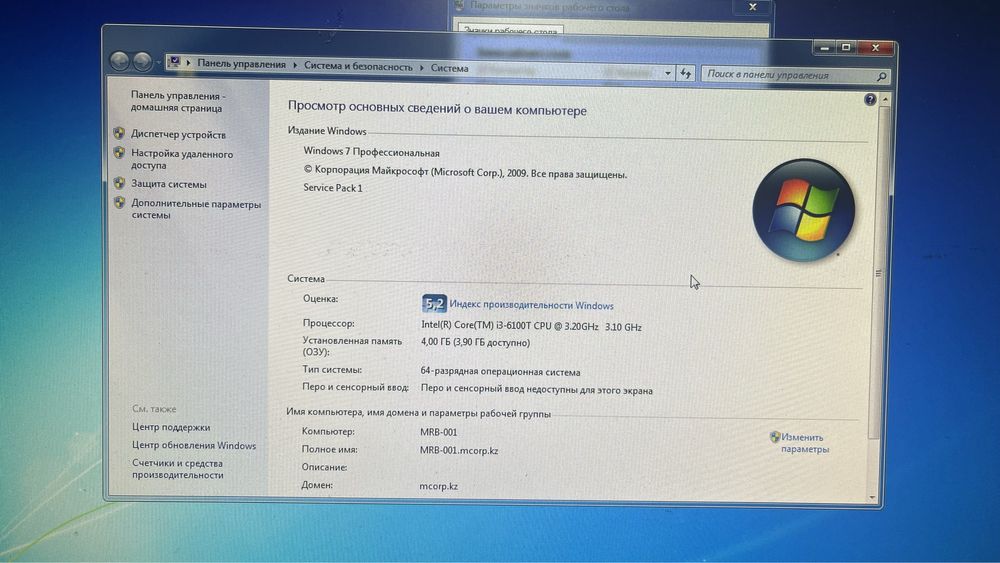
Task: Open Центр обновления Windows link
Action: pos(194,446)
